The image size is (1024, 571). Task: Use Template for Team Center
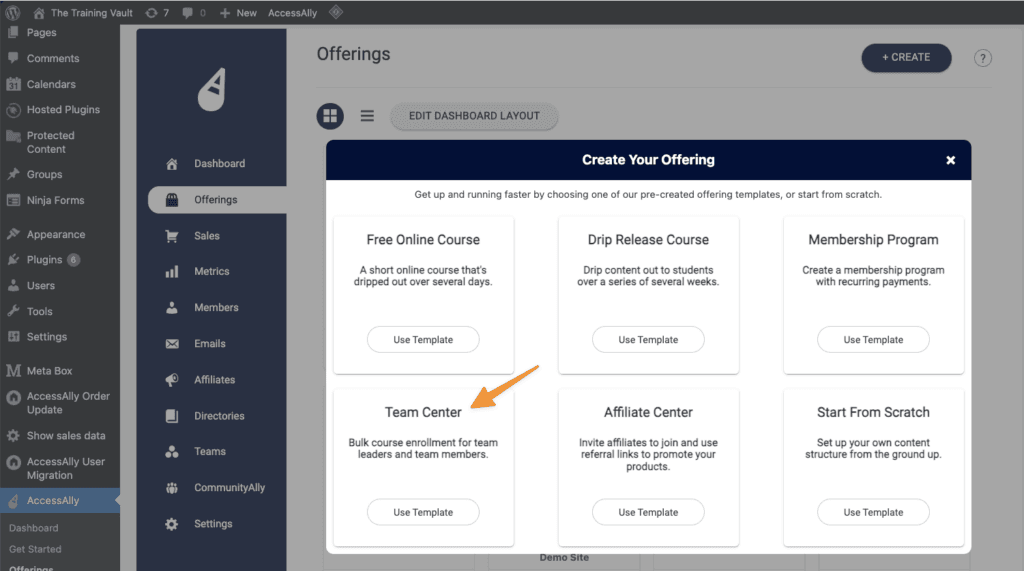(x=423, y=512)
